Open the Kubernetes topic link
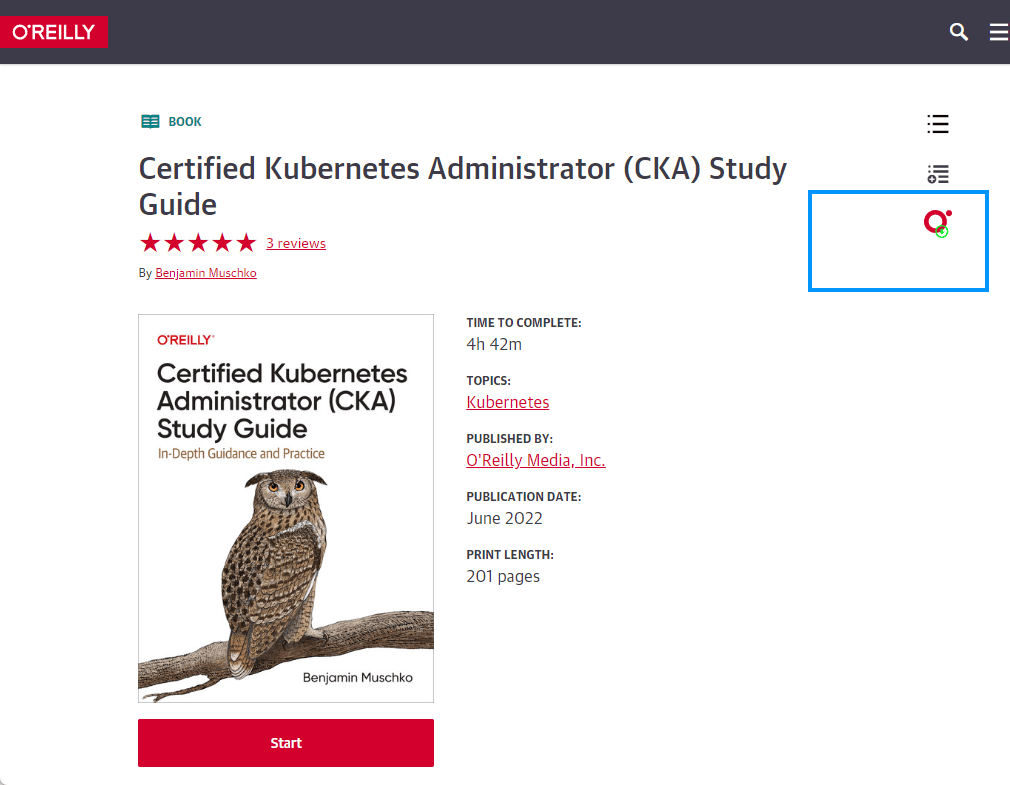This screenshot has width=1010, height=785. tap(508, 402)
